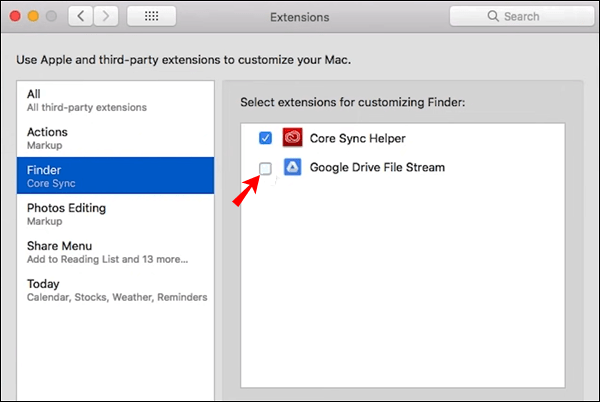Enable the Google Drive File Stream checkbox
The width and height of the screenshot is (600, 402).
(x=265, y=168)
